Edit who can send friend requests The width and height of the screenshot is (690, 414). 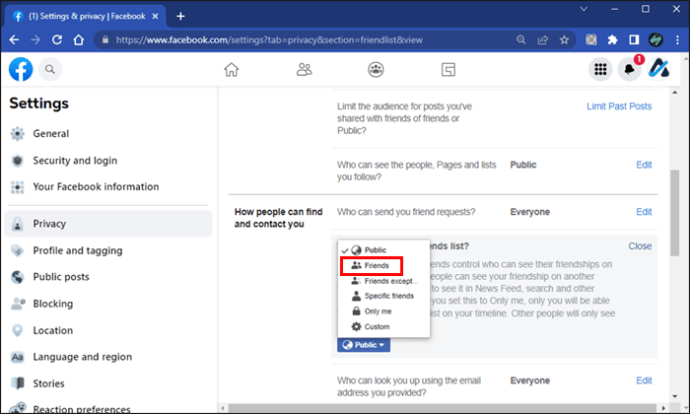coord(643,212)
